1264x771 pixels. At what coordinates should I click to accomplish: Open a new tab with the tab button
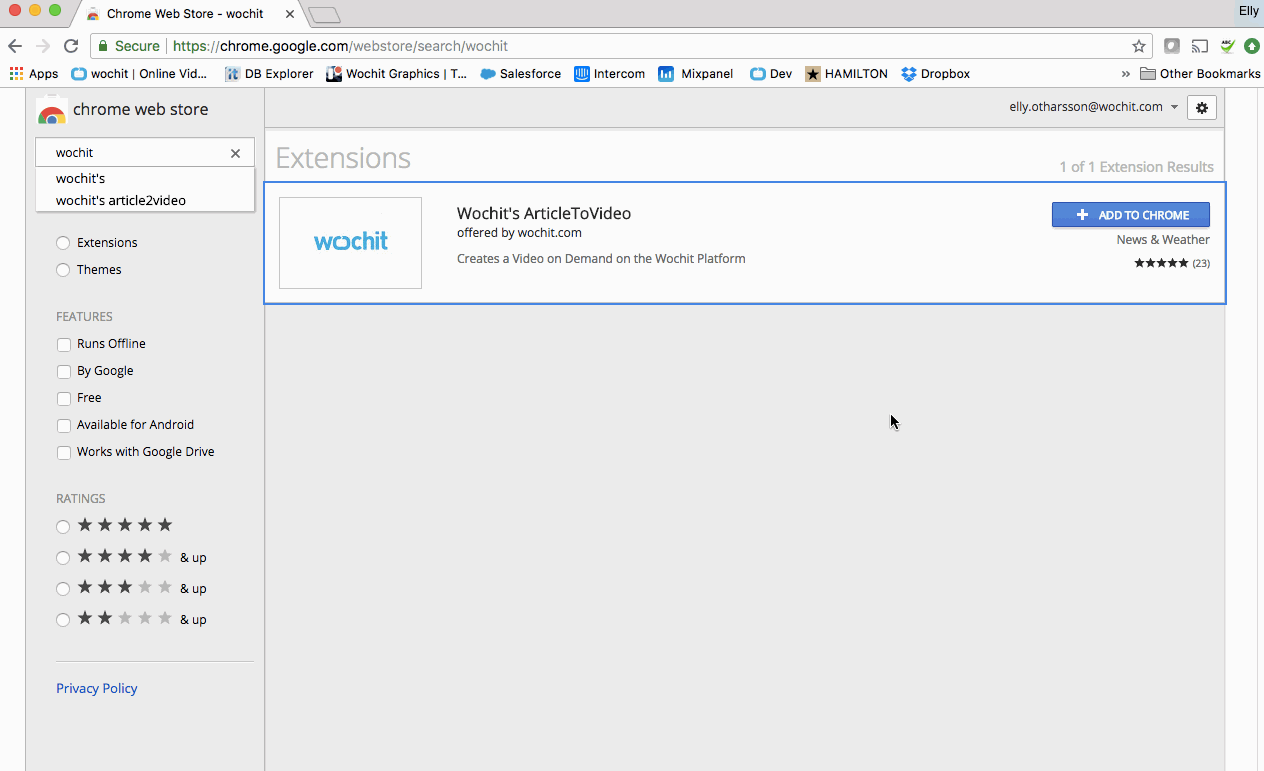pyautogui.click(x=324, y=15)
